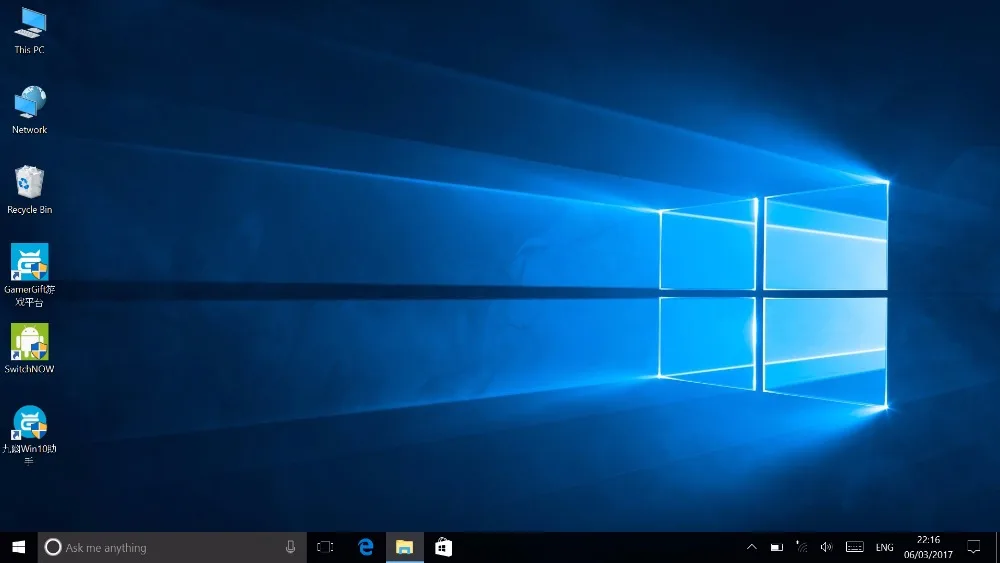Check the battery status icon
The width and height of the screenshot is (1000, 563).
776,547
